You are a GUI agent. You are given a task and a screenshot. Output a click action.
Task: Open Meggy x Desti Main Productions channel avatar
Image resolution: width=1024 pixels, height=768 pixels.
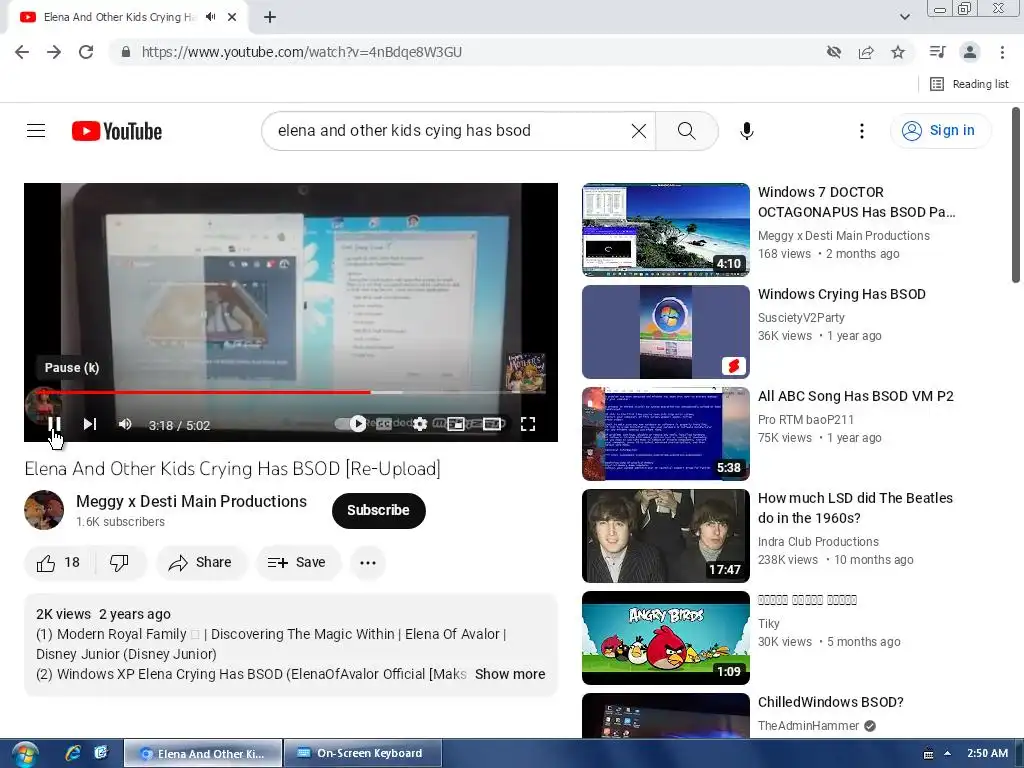pyautogui.click(x=44, y=510)
